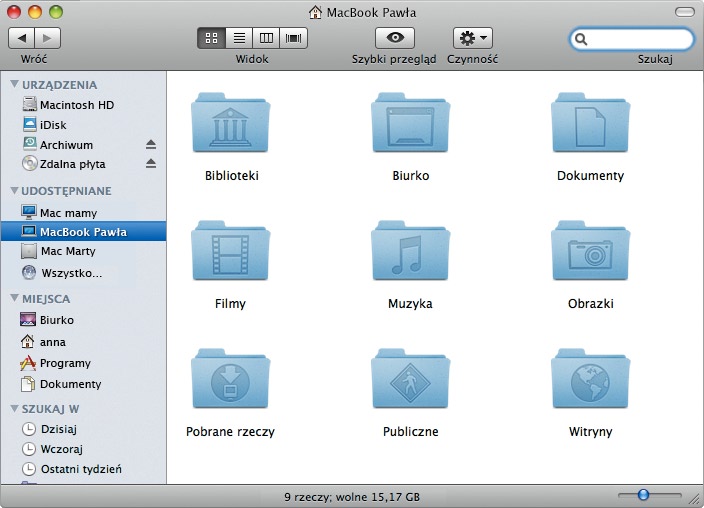Screen dimensions: 704x508
Task: Go back with the left arrow button
Action: pyautogui.click(x=22, y=38)
